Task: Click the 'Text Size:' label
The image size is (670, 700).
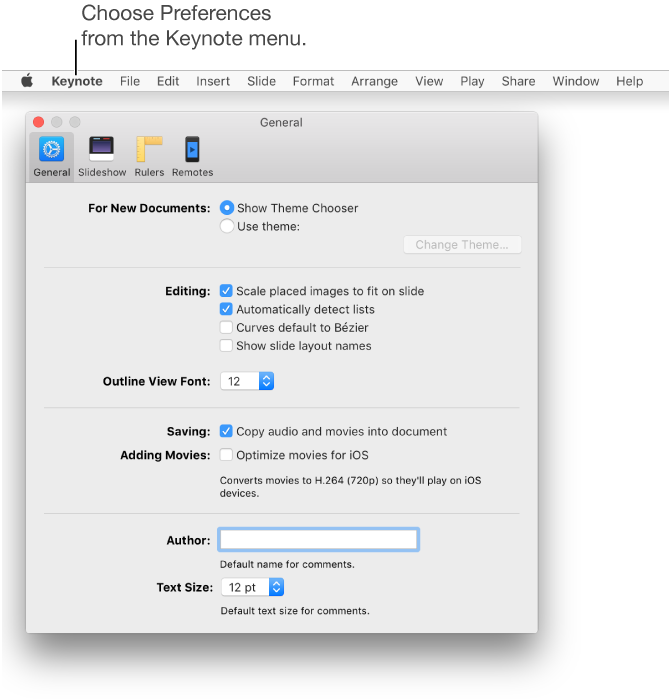Action: pyautogui.click(x=185, y=588)
